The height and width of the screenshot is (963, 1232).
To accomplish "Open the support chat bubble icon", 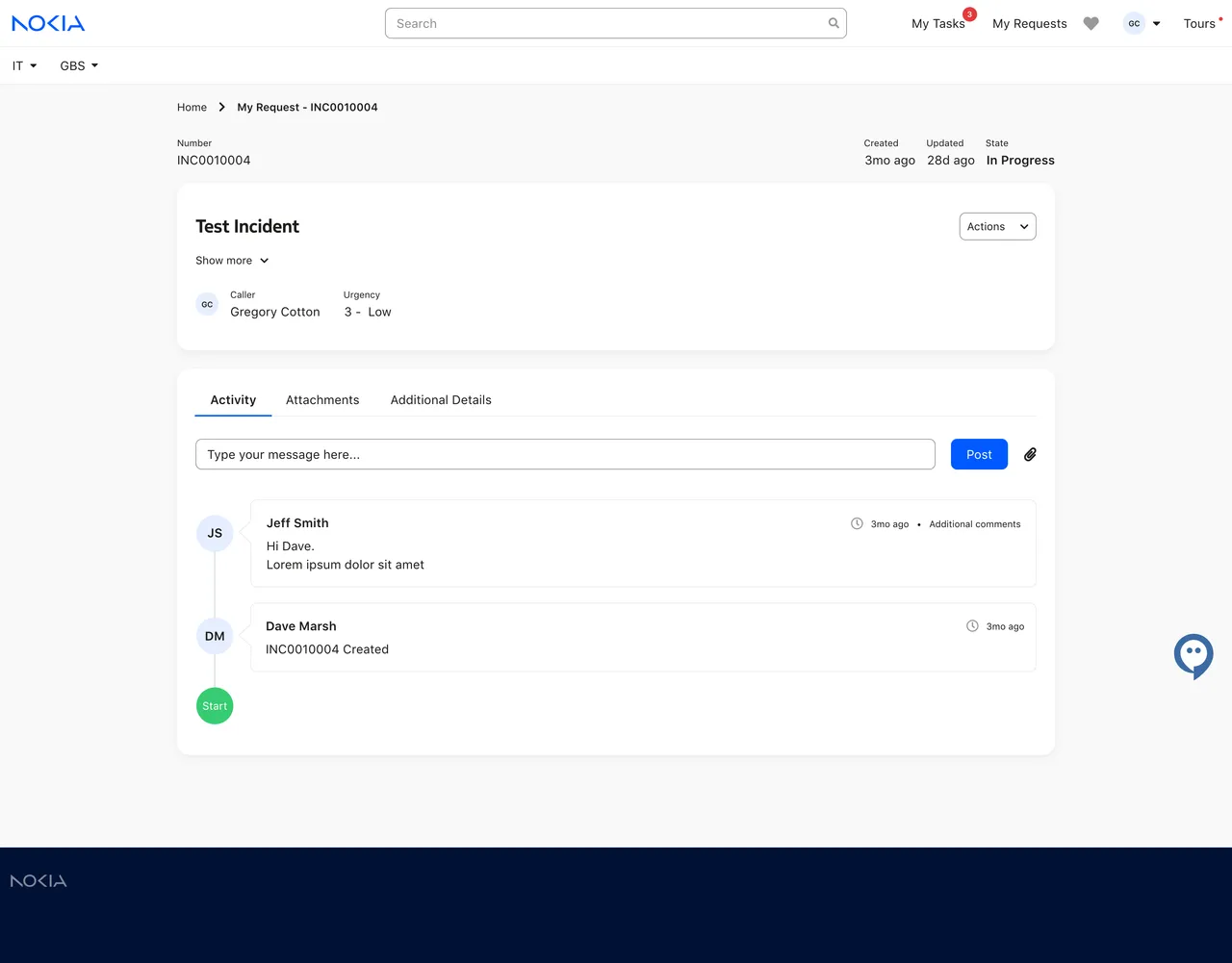I will point(1193,656).
